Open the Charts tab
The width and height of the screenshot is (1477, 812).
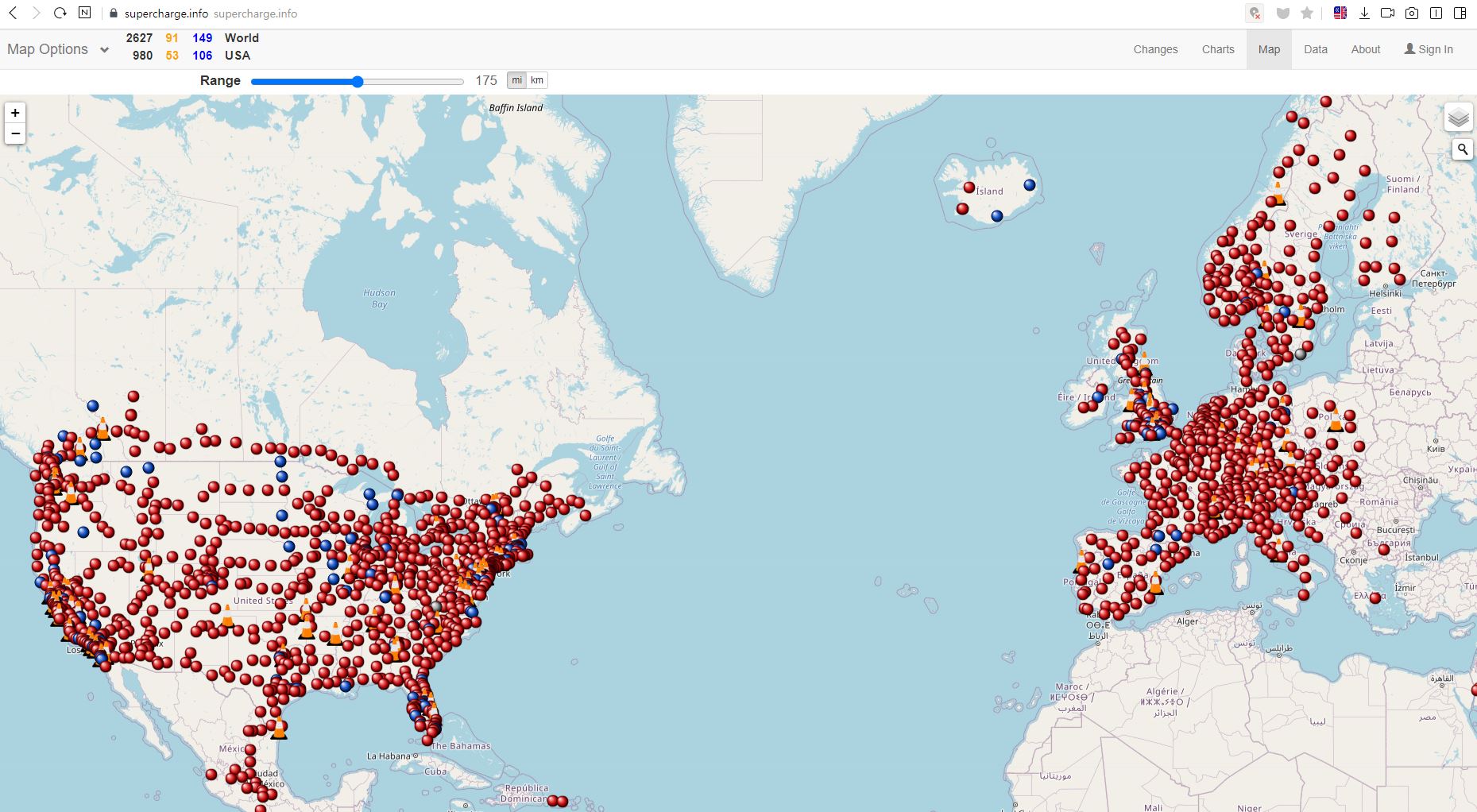[x=1218, y=49]
